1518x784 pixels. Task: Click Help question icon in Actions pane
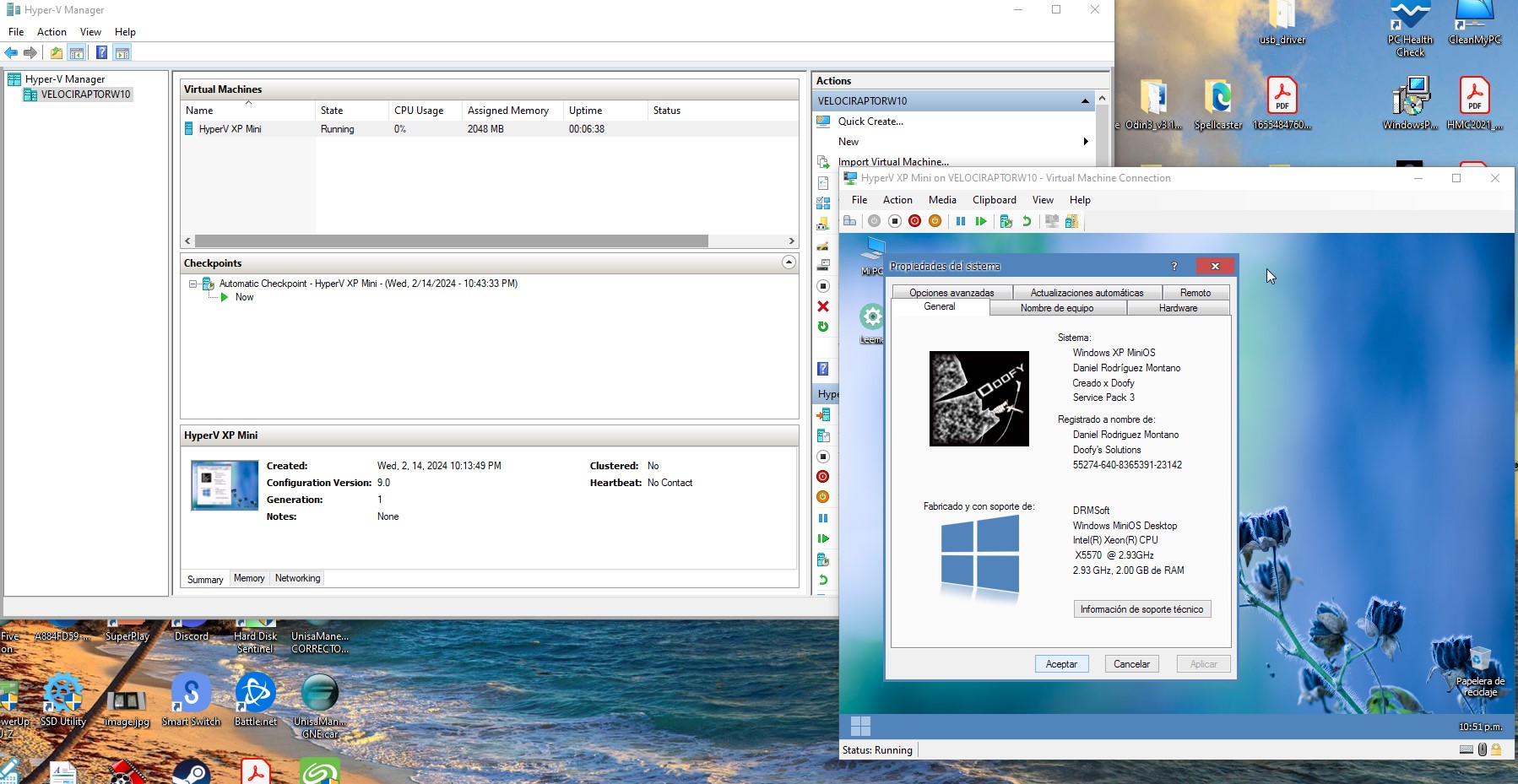[823, 369]
